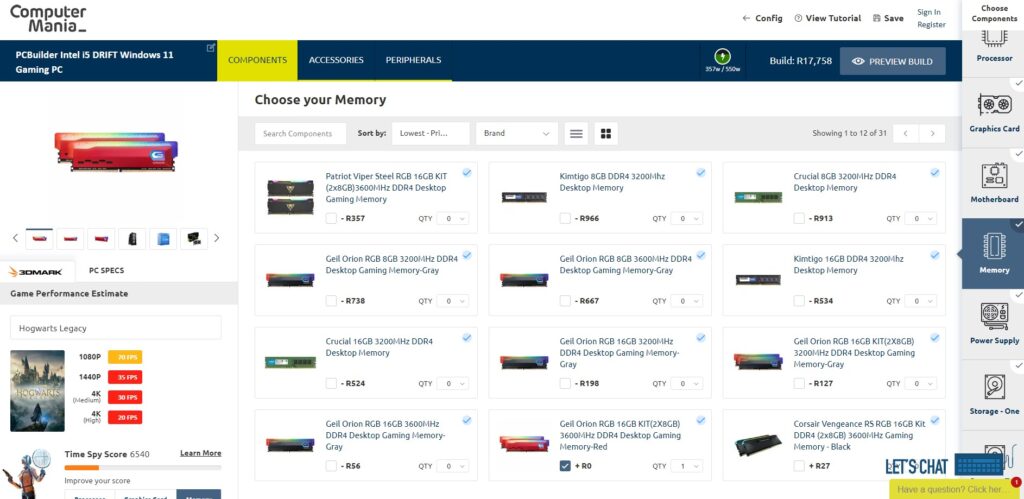Click the power wattage indicator icon
The width and height of the screenshot is (1024, 499).
coord(722,56)
